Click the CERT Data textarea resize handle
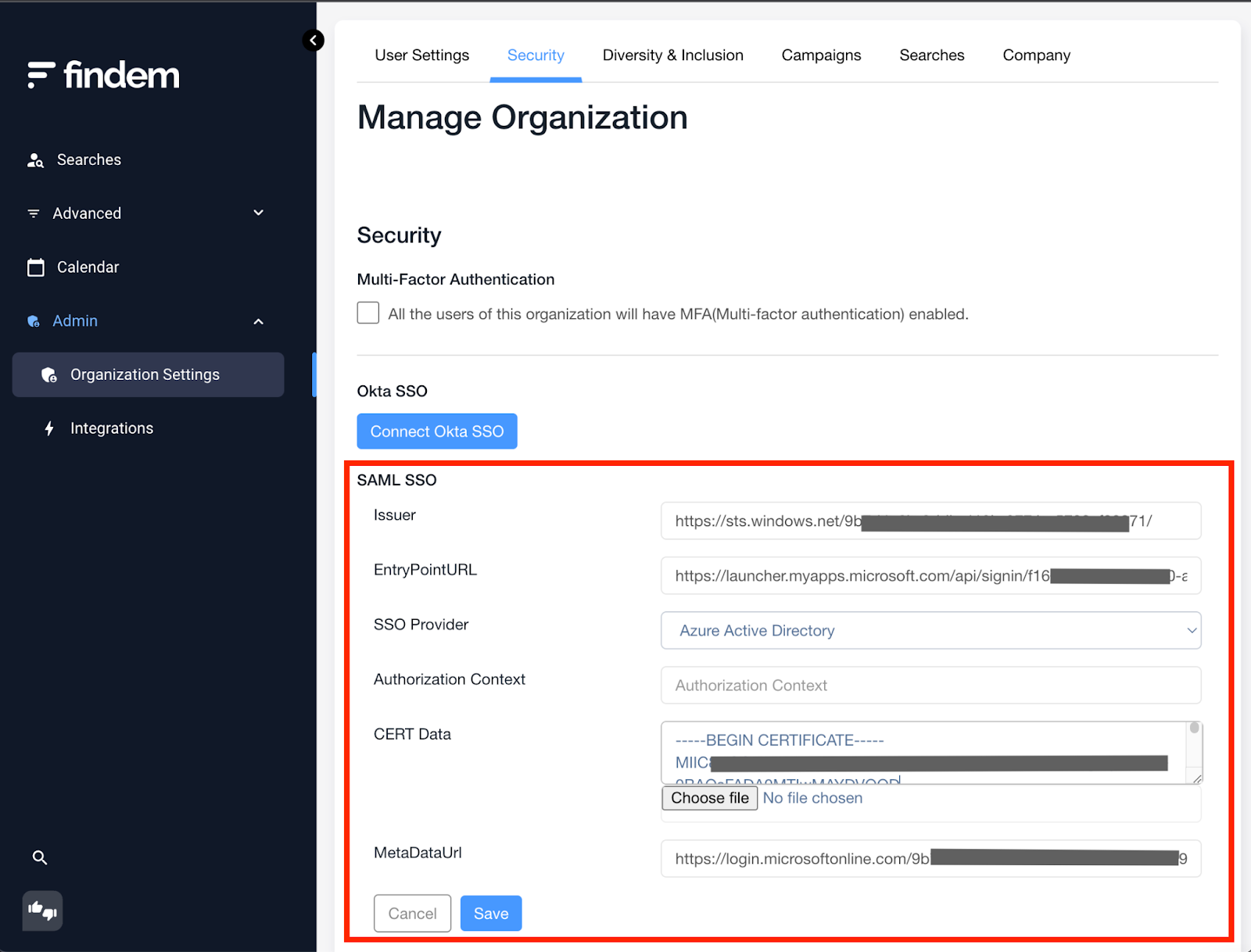The width and height of the screenshot is (1251, 952). click(1196, 778)
